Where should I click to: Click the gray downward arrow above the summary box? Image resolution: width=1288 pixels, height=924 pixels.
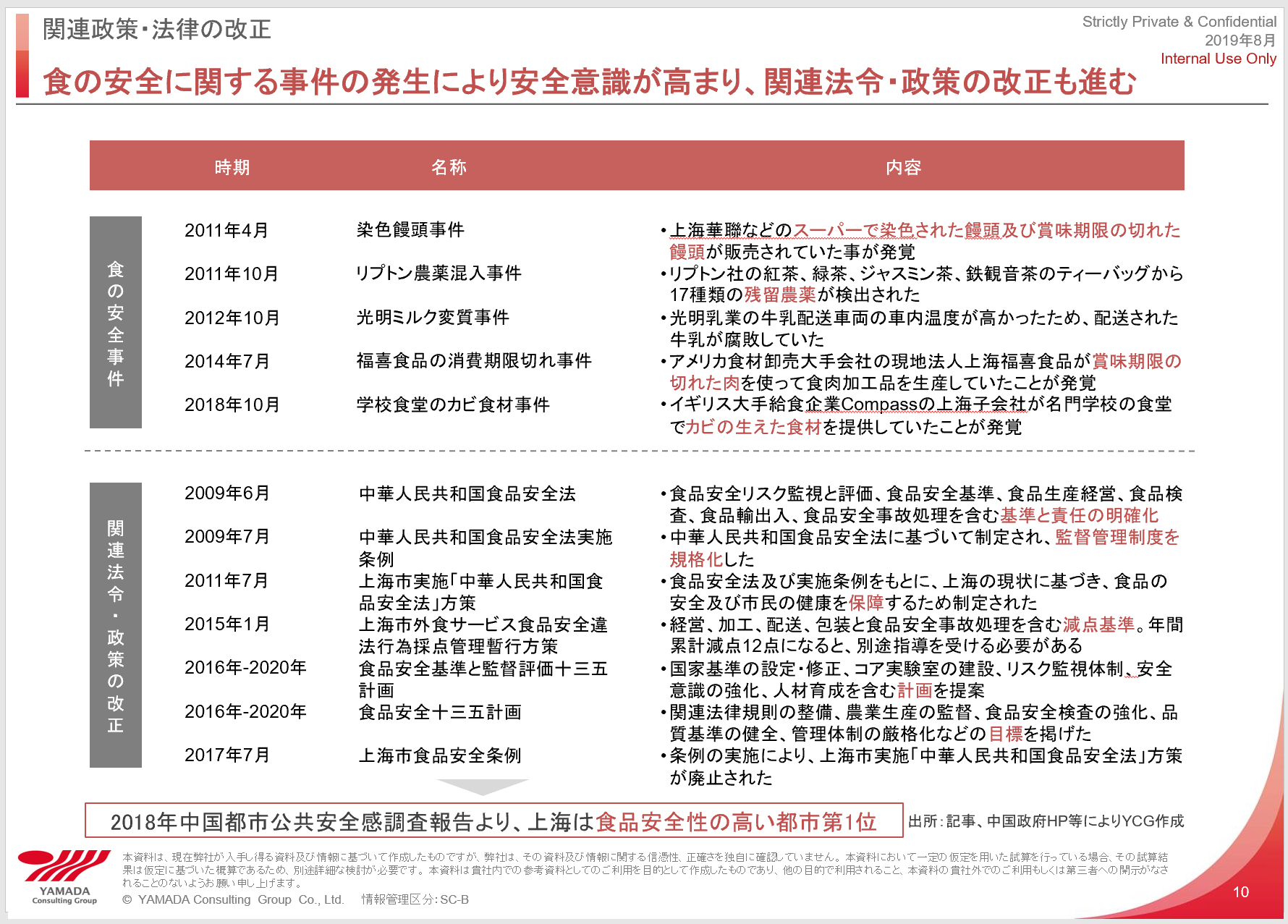coord(483,787)
